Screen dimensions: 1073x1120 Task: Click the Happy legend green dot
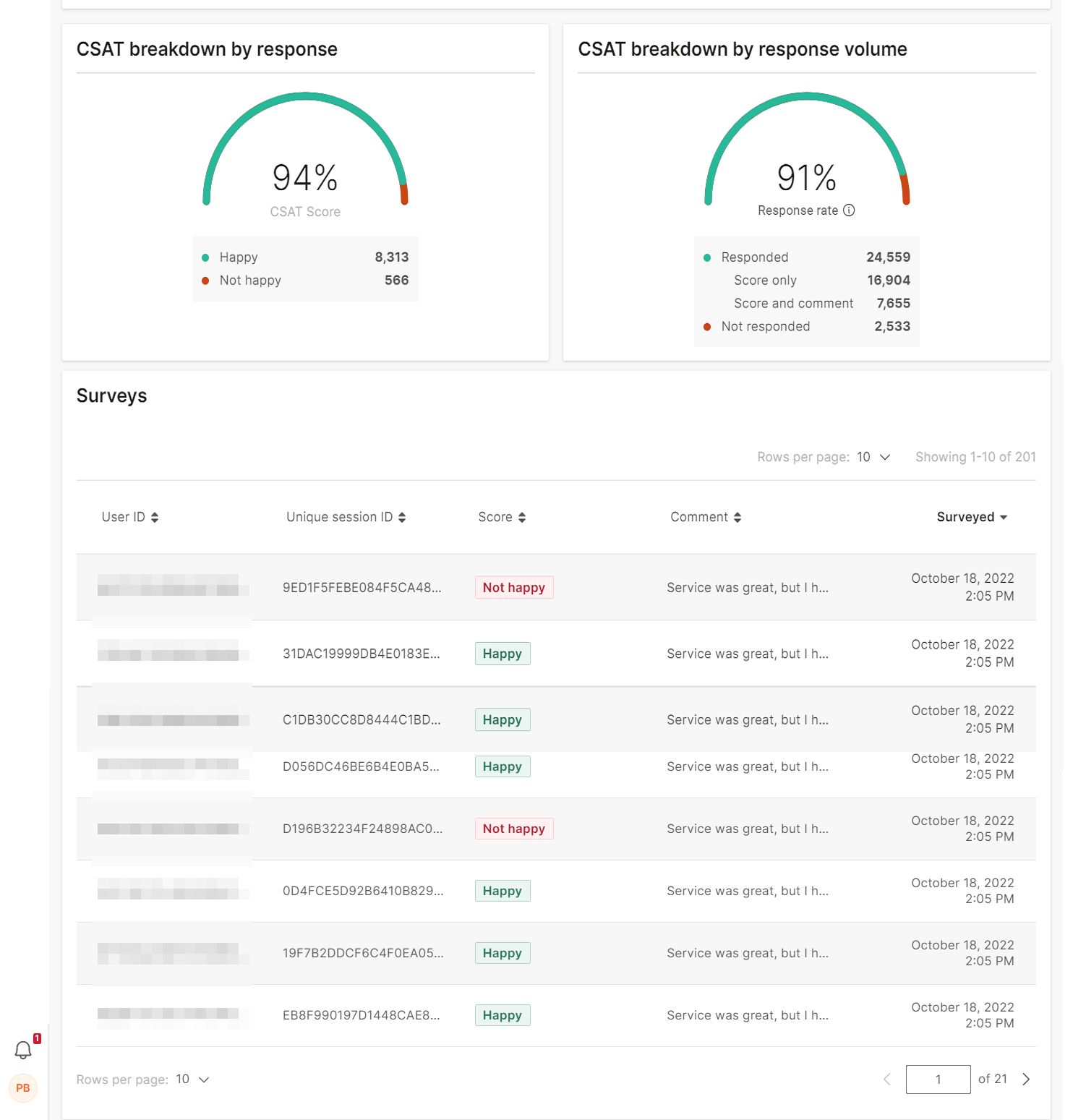(205, 257)
